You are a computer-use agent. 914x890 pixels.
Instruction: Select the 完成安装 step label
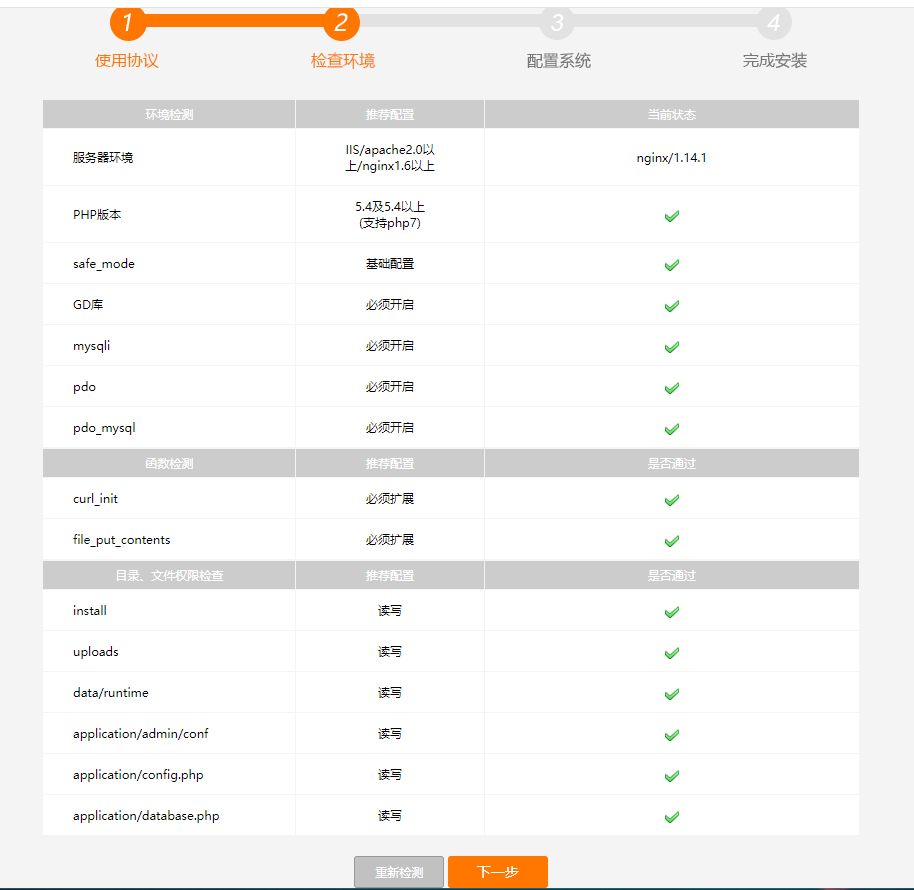pos(775,61)
